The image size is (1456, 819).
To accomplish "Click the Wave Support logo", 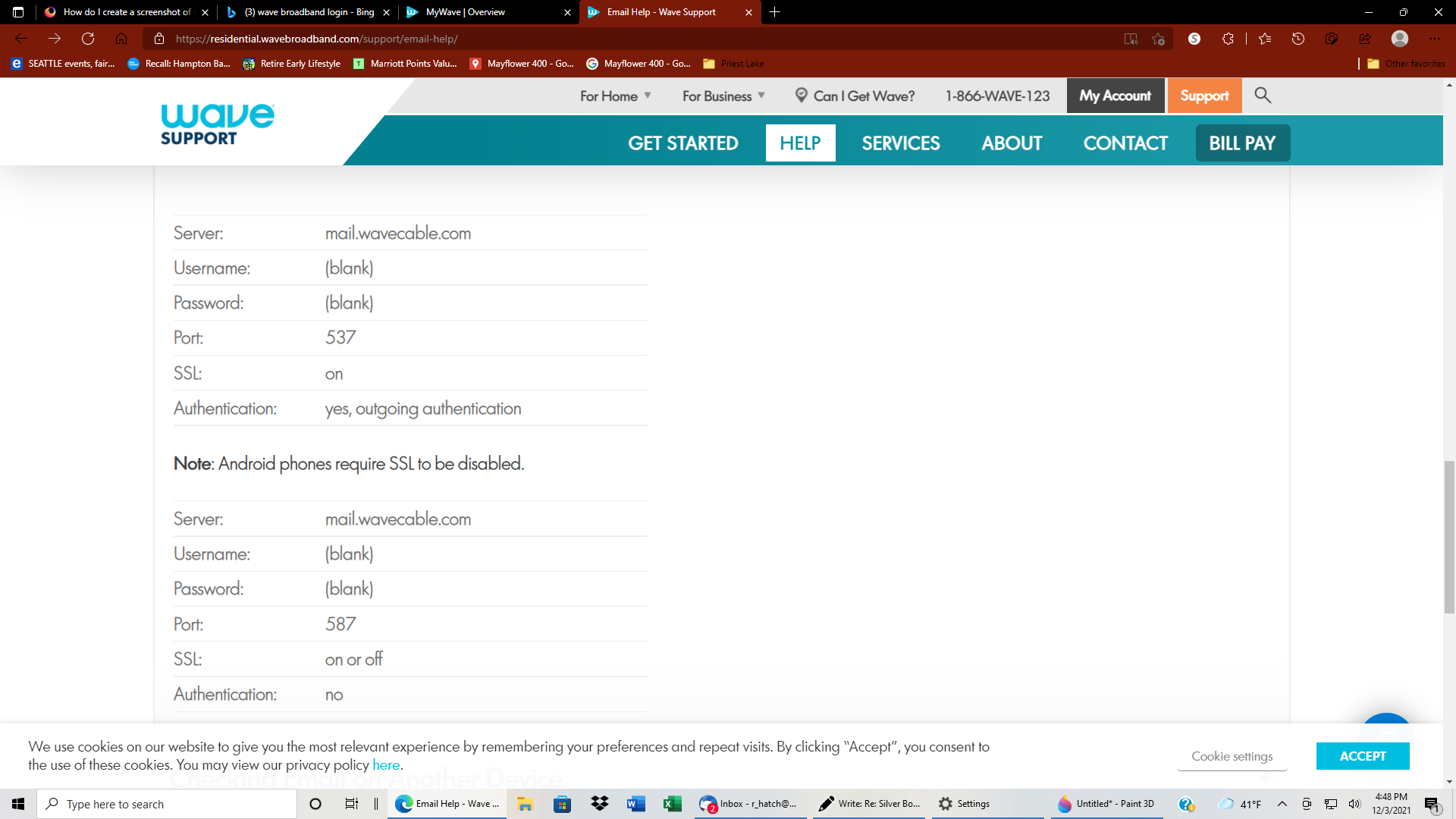I will pyautogui.click(x=217, y=124).
